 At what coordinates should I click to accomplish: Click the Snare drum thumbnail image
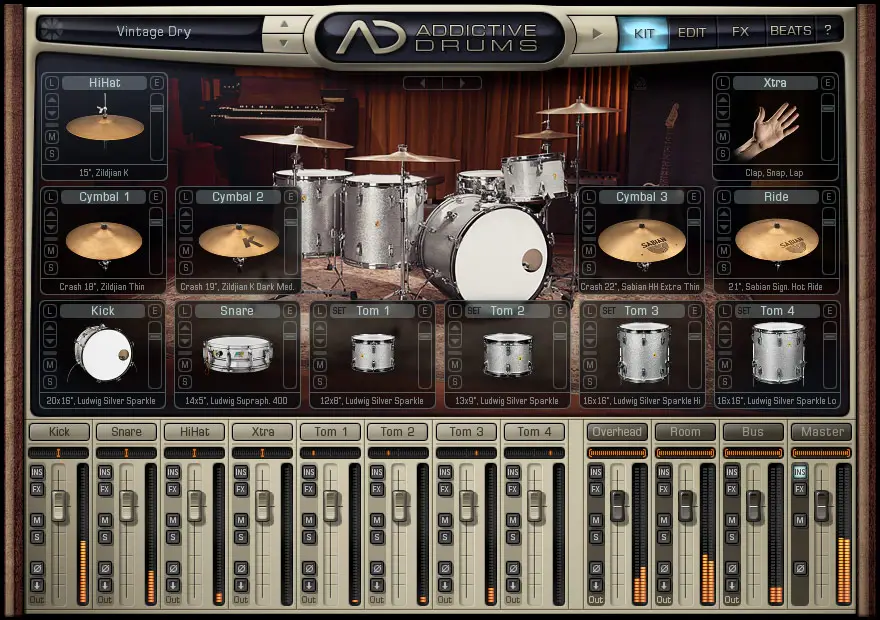238,354
